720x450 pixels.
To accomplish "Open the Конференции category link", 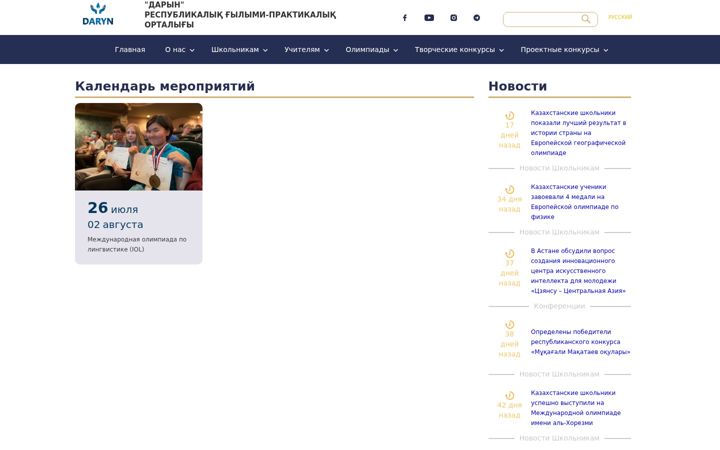I will pyautogui.click(x=559, y=306).
